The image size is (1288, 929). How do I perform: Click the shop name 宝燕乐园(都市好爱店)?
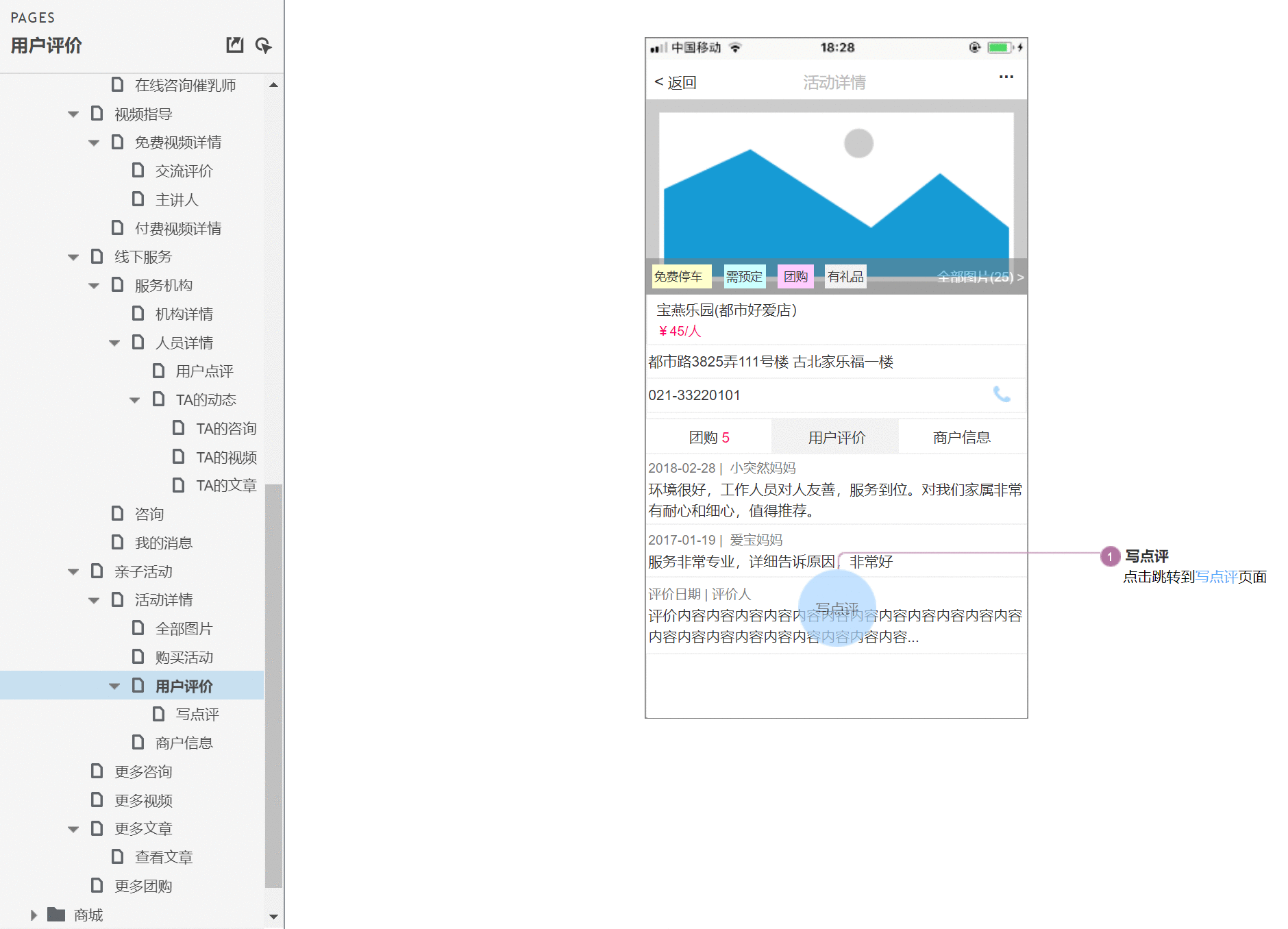(726, 310)
